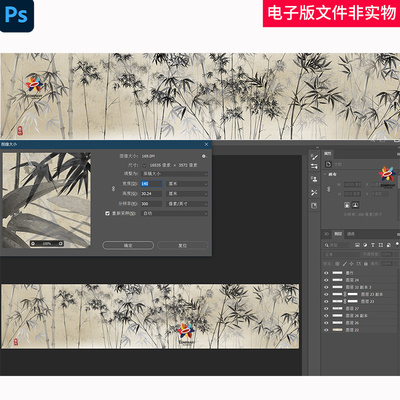This screenshot has width=400, height=400.
Task: Open the width unit dropdown
Action: tap(187, 184)
